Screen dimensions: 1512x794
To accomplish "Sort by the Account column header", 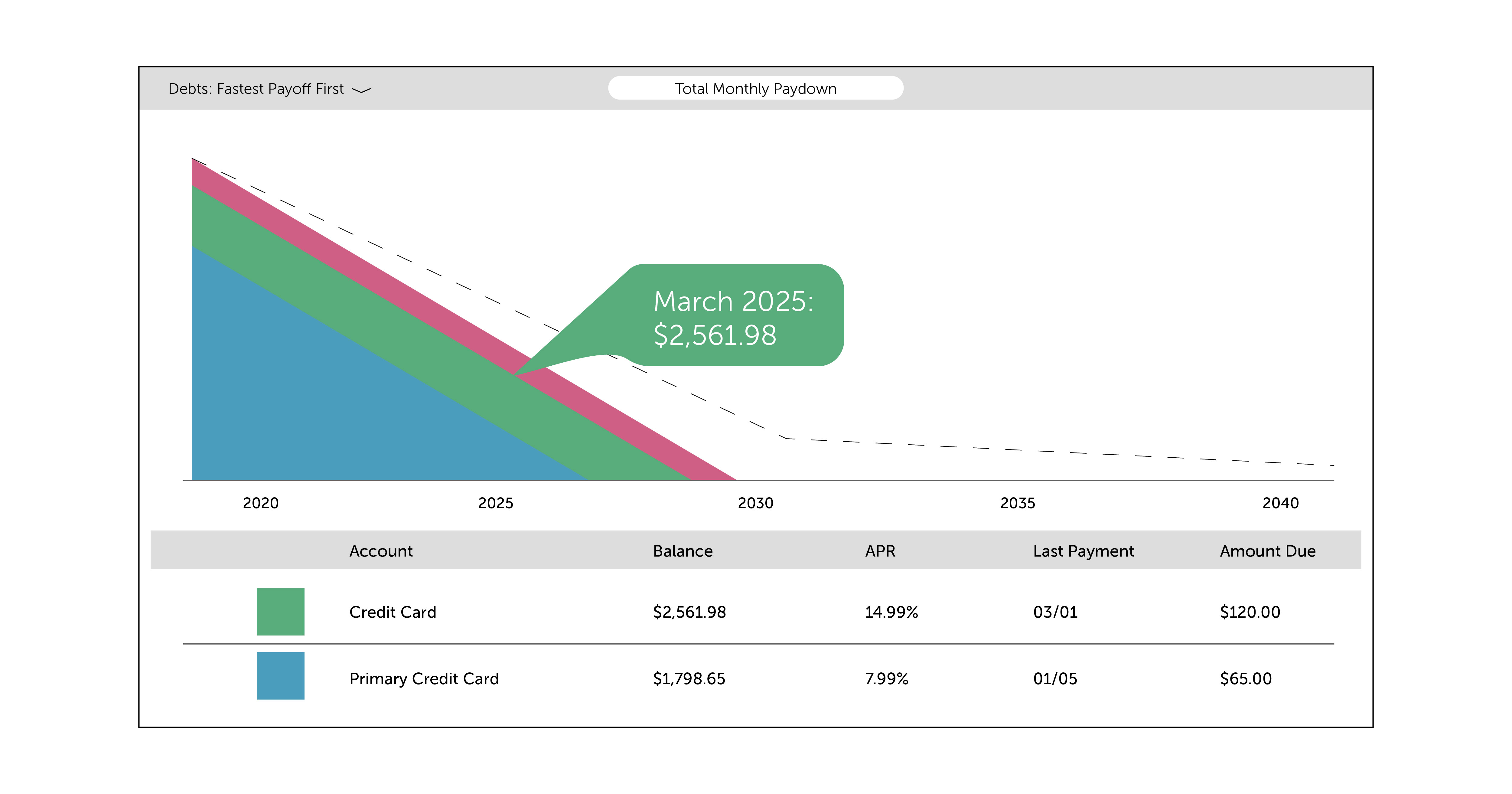I will click(381, 551).
